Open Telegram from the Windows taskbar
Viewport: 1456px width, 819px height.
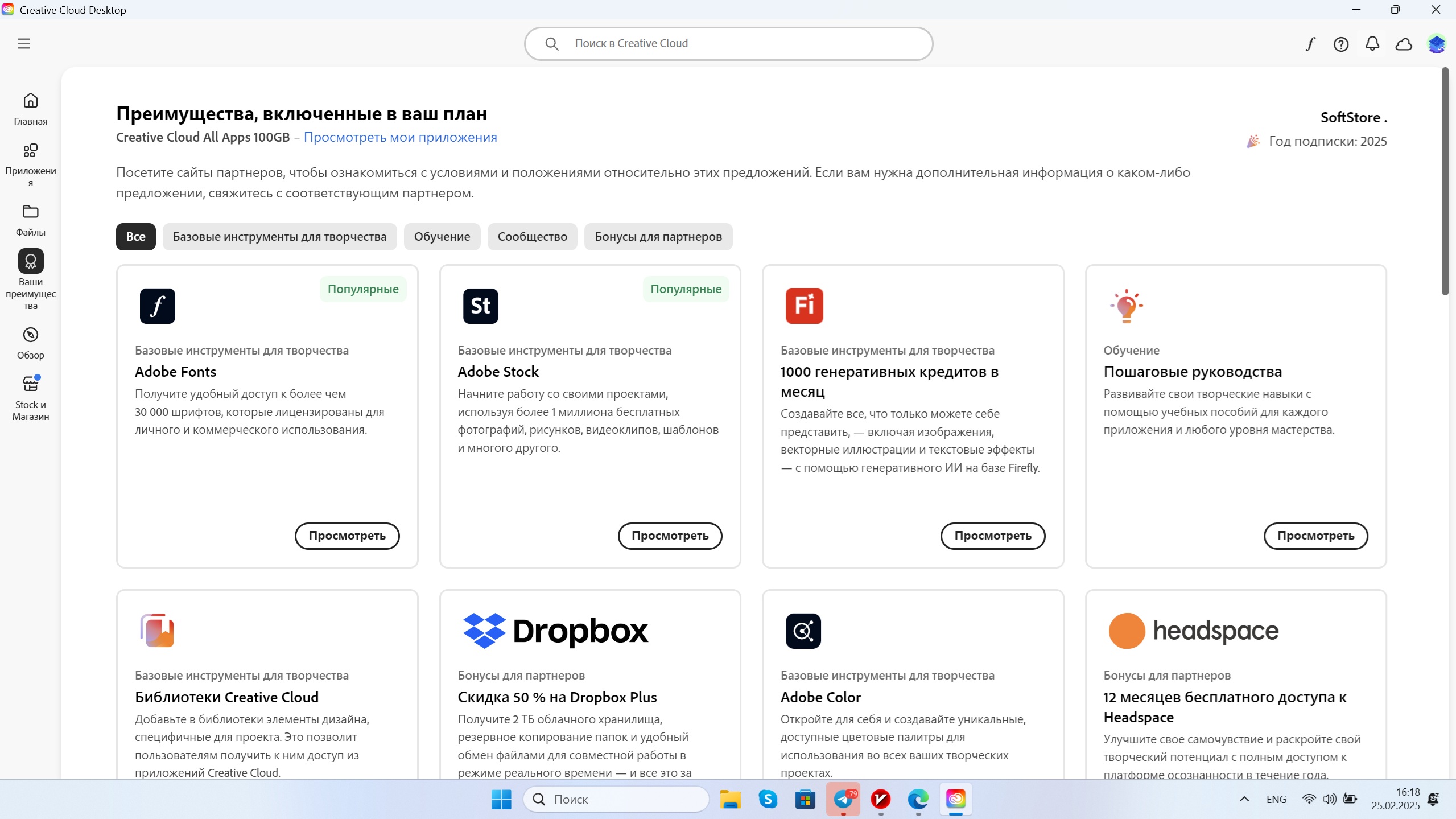pos(843,799)
